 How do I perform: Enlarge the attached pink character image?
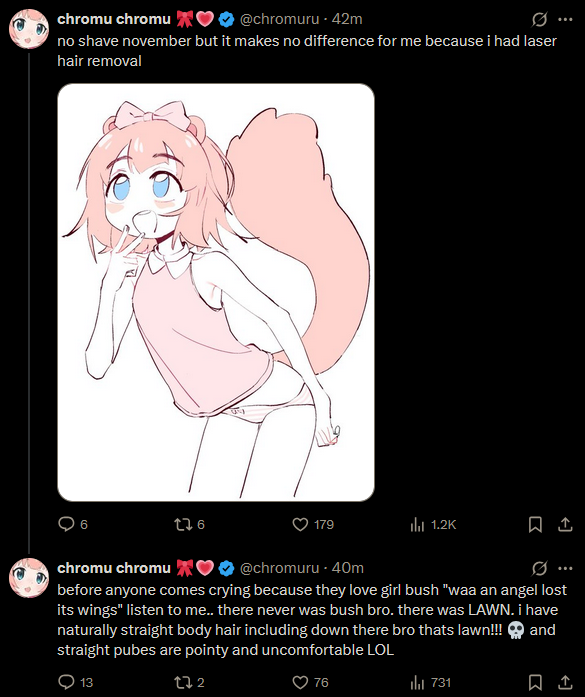coord(216,292)
